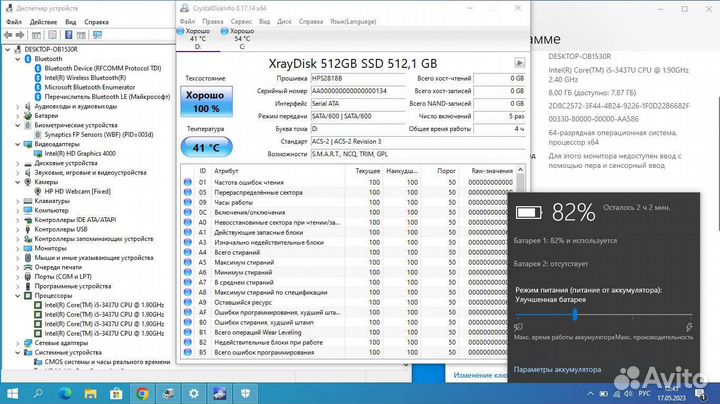Collapse the DESKTOP-OB1530R root node

pyautogui.click(x=7, y=49)
